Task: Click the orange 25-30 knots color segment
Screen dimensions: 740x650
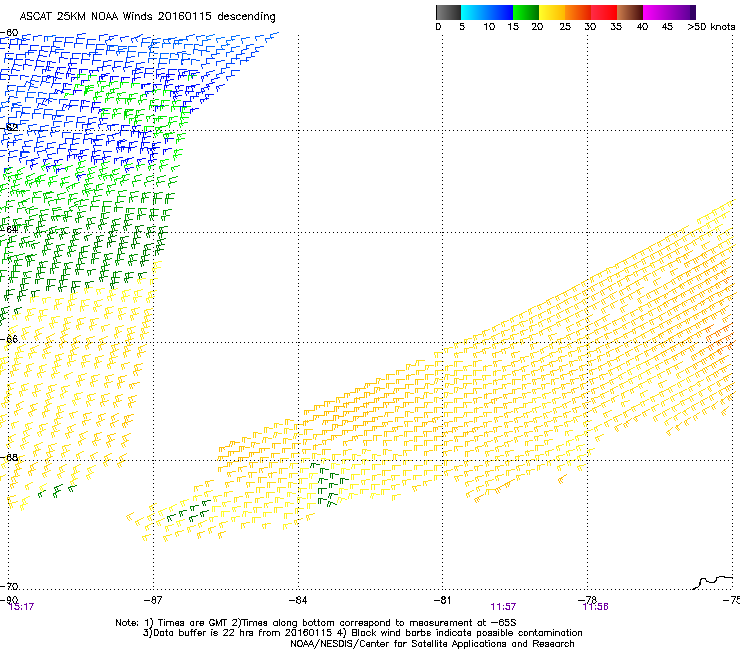Action: [578, 12]
